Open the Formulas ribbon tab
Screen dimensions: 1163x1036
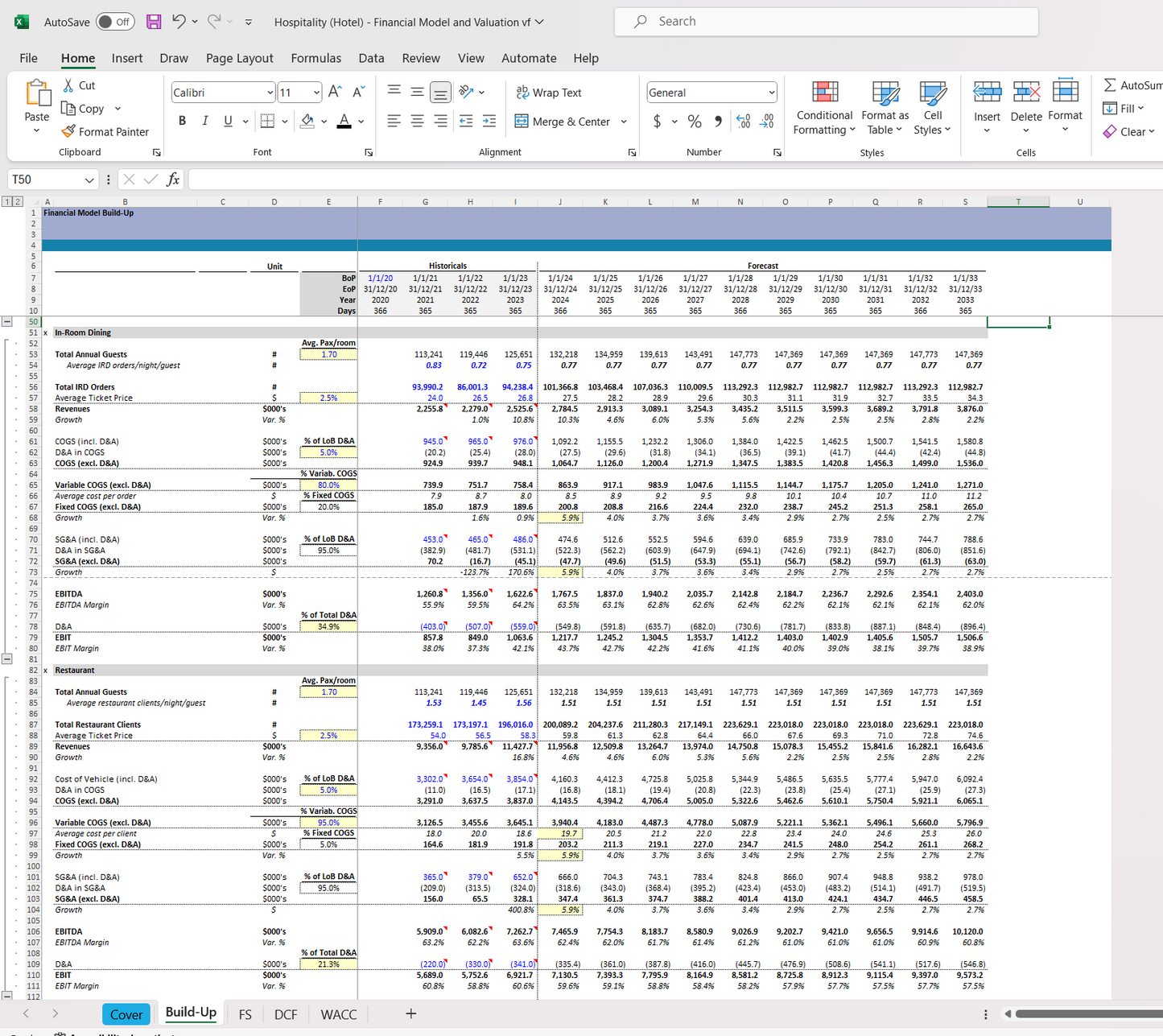click(315, 58)
